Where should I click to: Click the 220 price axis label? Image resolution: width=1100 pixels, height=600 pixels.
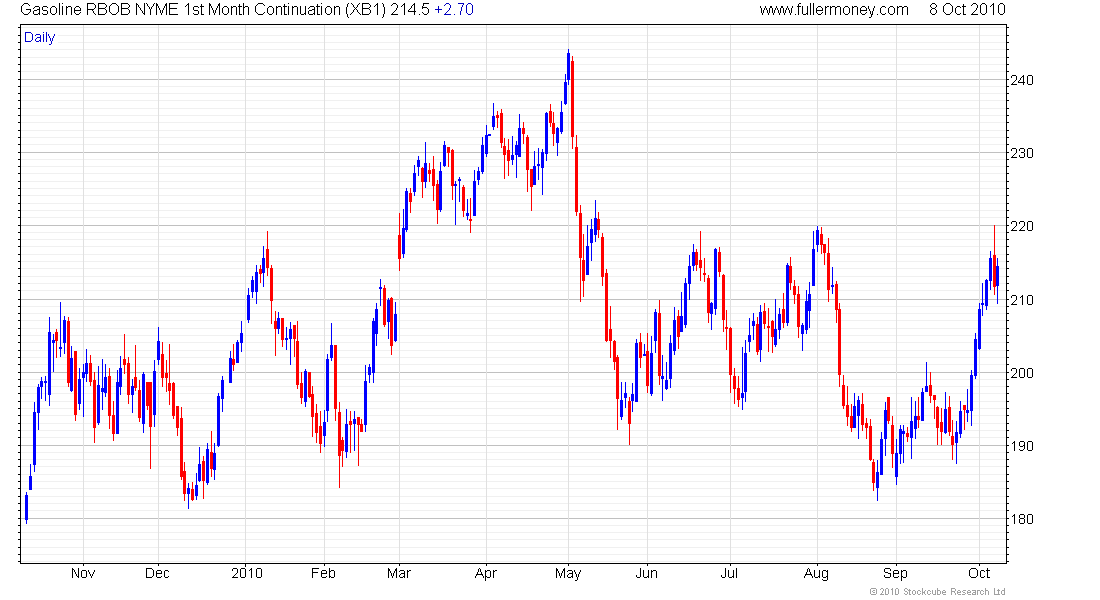[1021, 226]
